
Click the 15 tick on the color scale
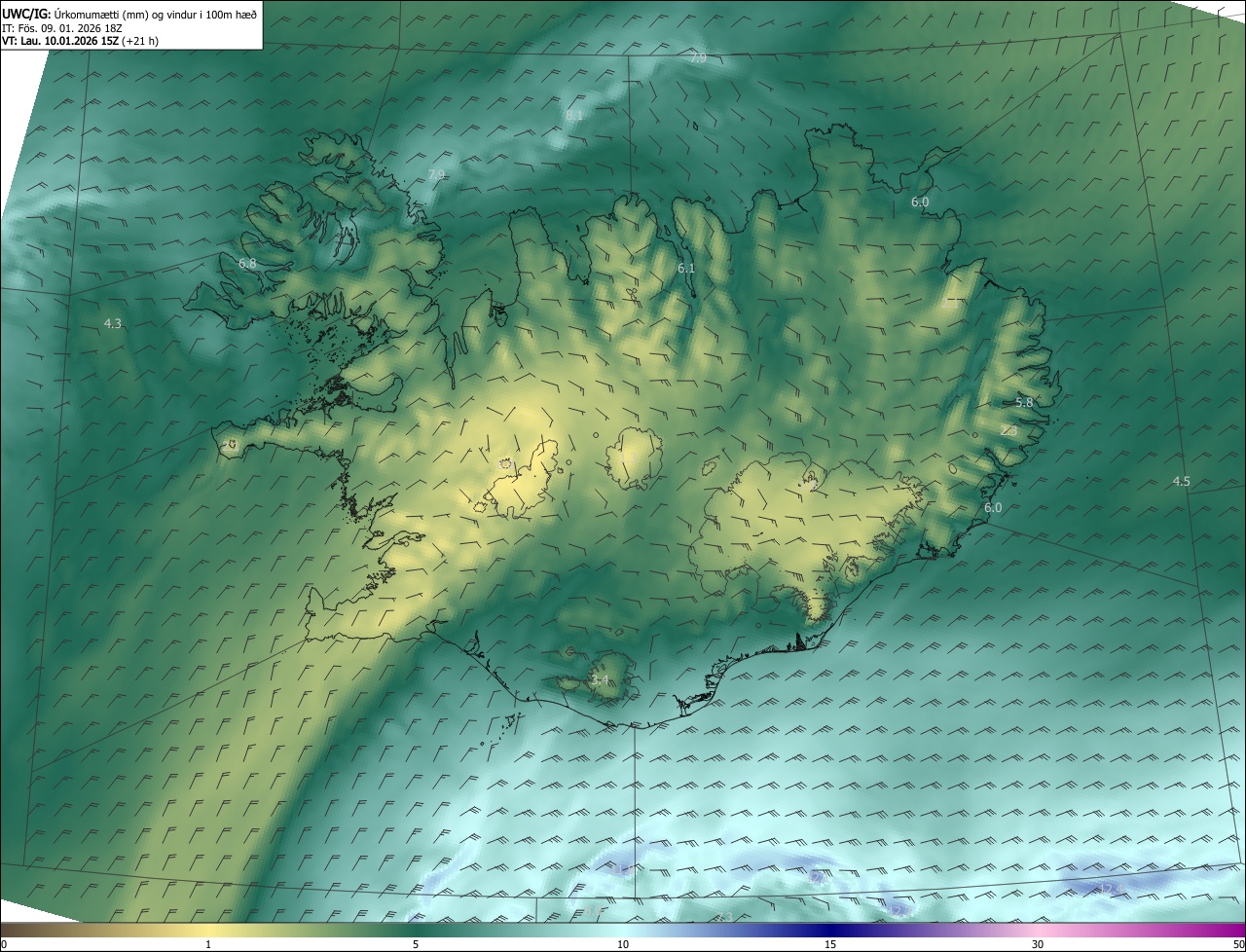pyautogui.click(x=830, y=944)
